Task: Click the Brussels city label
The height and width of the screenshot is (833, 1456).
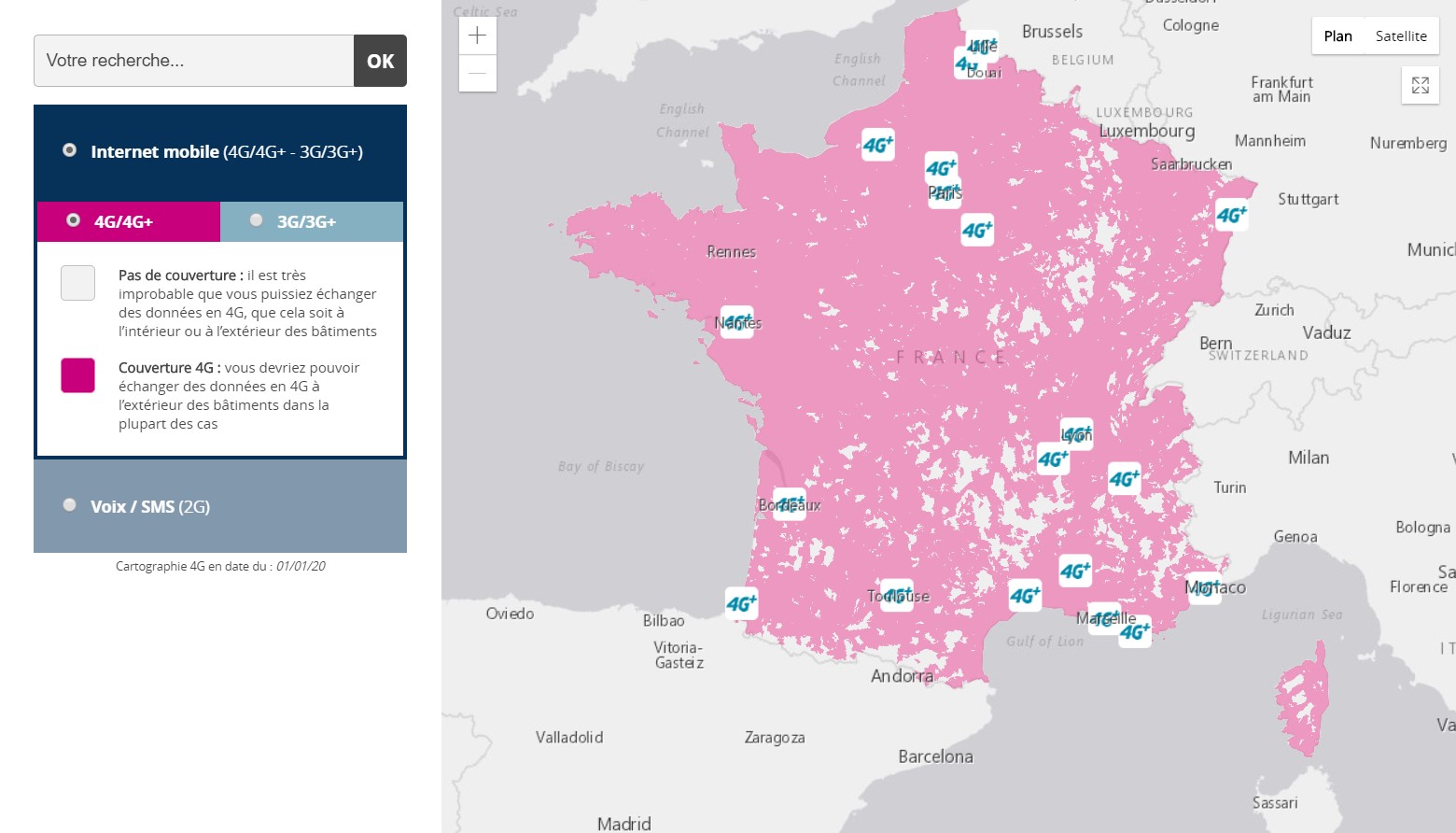Action: (1053, 32)
